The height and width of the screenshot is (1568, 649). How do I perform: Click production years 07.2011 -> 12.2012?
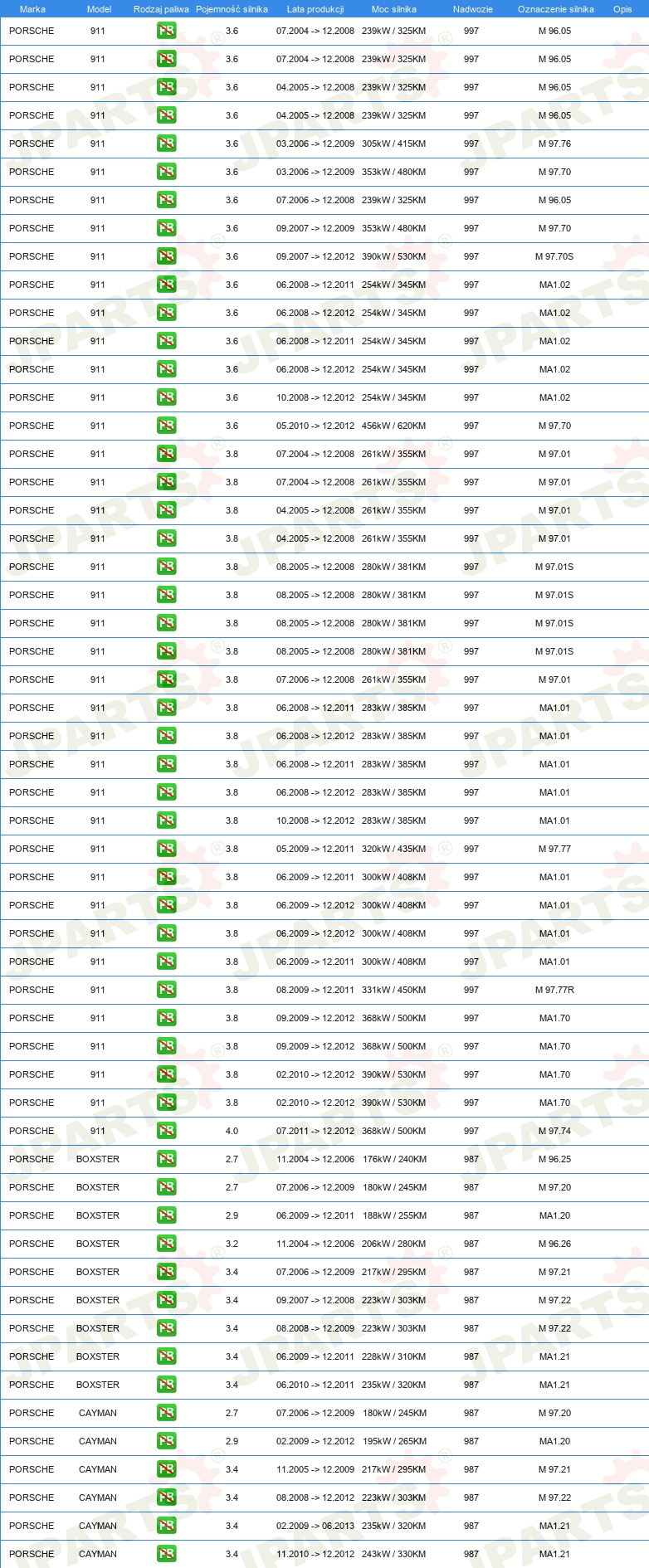click(315, 1131)
